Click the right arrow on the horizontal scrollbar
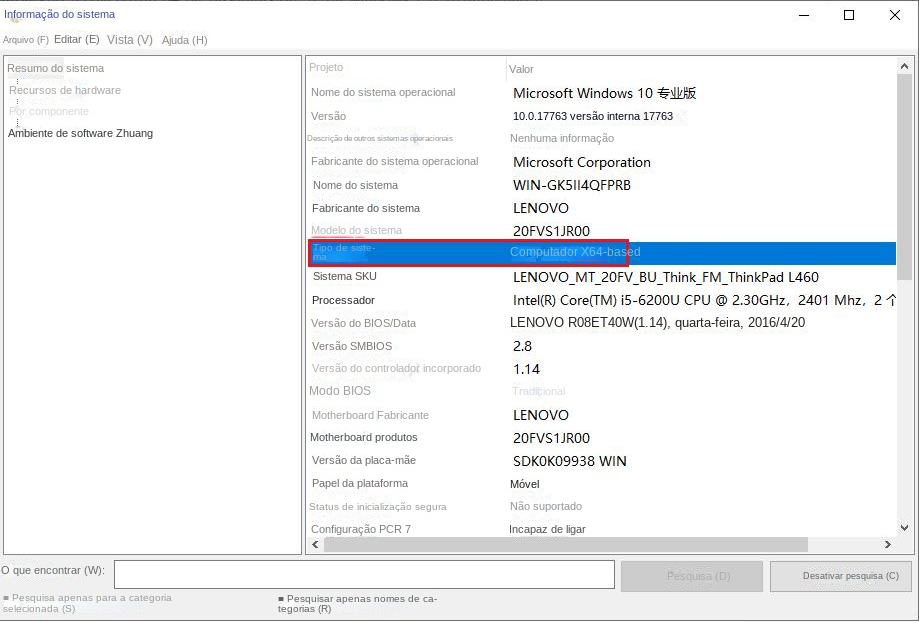The width and height of the screenshot is (919, 622). click(x=888, y=545)
